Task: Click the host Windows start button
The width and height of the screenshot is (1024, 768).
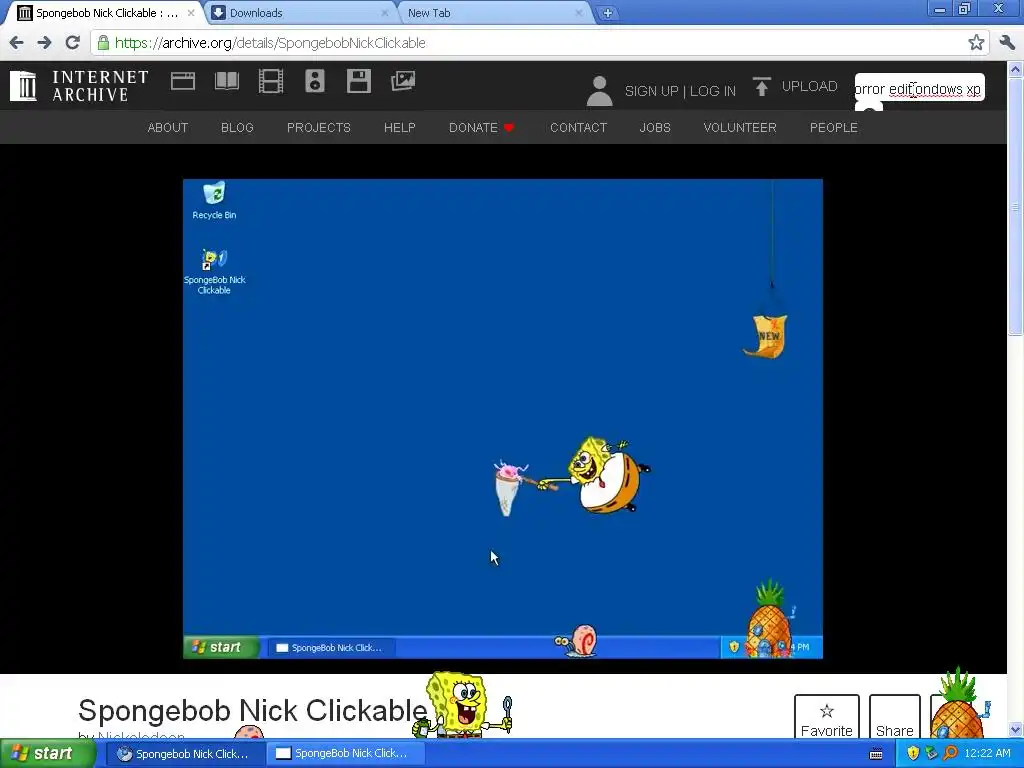Action: pos(47,753)
